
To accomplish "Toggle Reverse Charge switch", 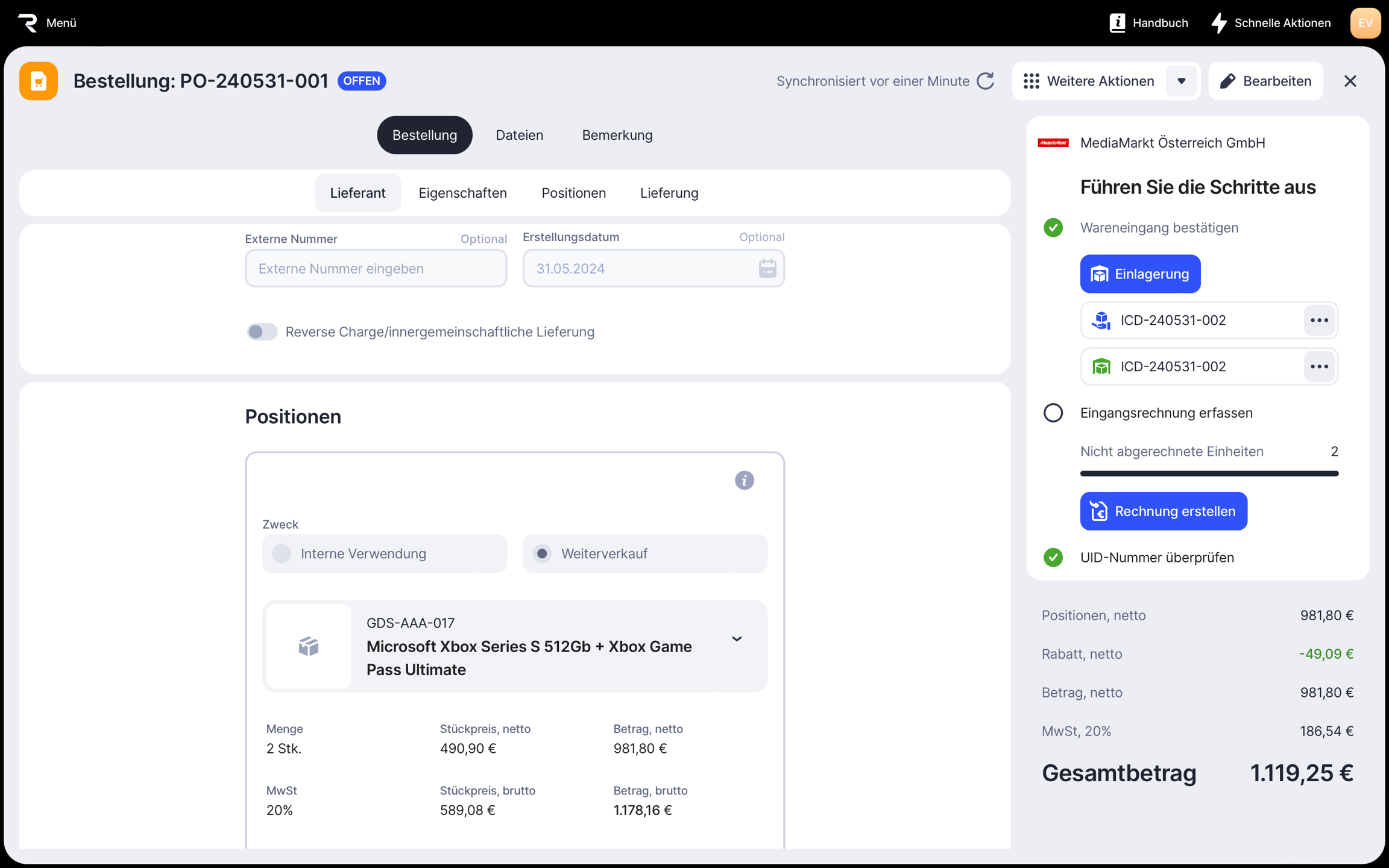I will (x=262, y=332).
